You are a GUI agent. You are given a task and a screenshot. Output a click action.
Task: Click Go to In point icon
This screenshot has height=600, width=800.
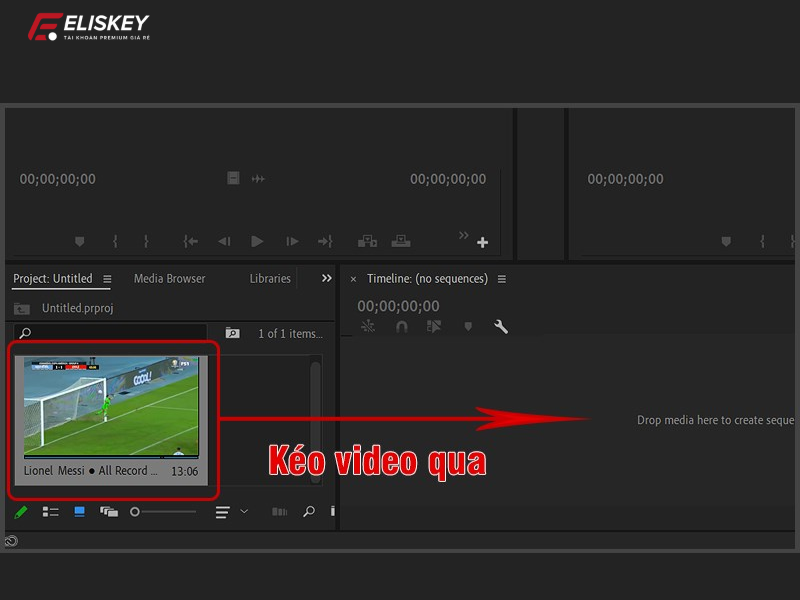(190, 241)
